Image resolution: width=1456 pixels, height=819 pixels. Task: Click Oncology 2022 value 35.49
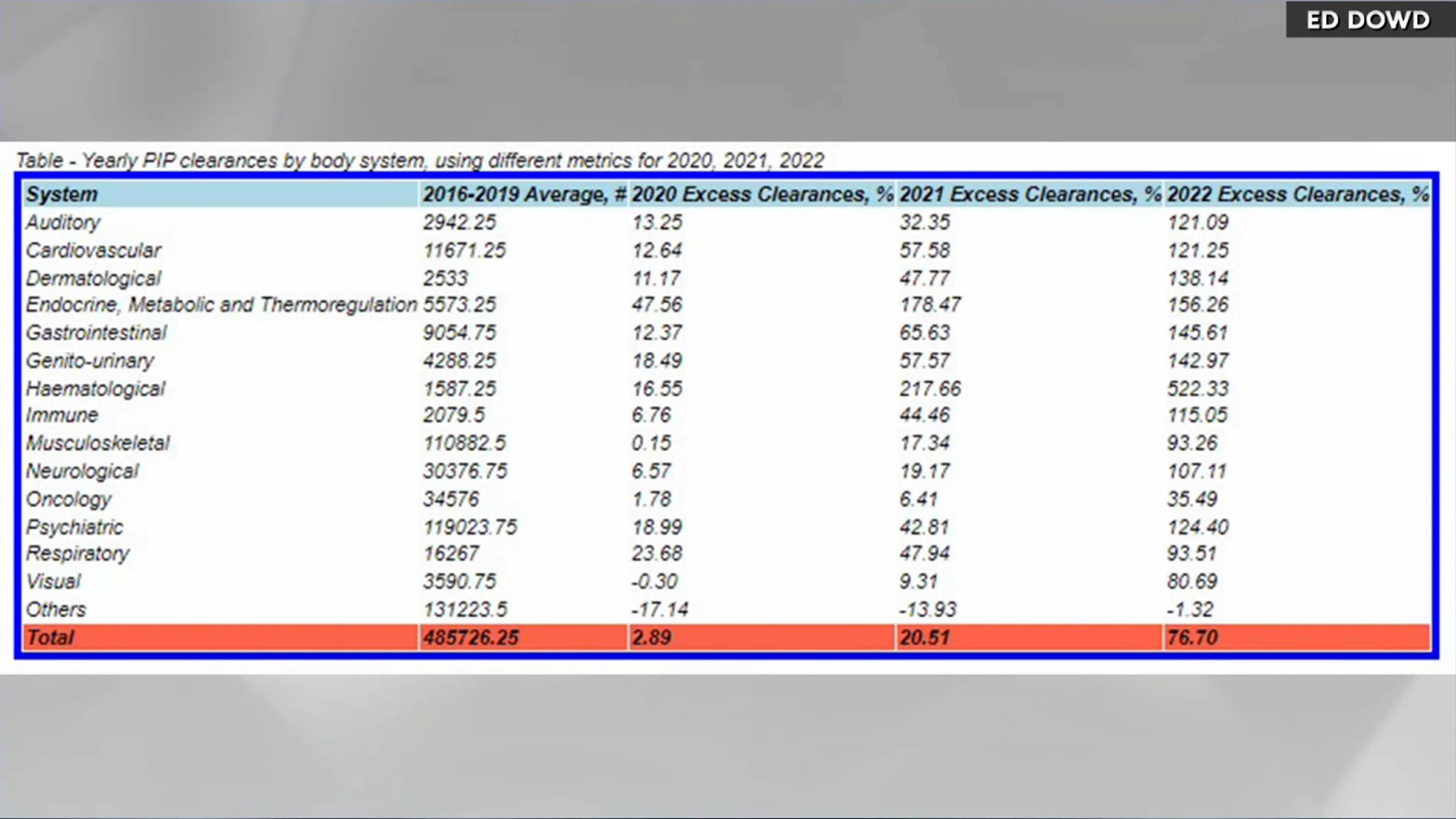point(1192,499)
